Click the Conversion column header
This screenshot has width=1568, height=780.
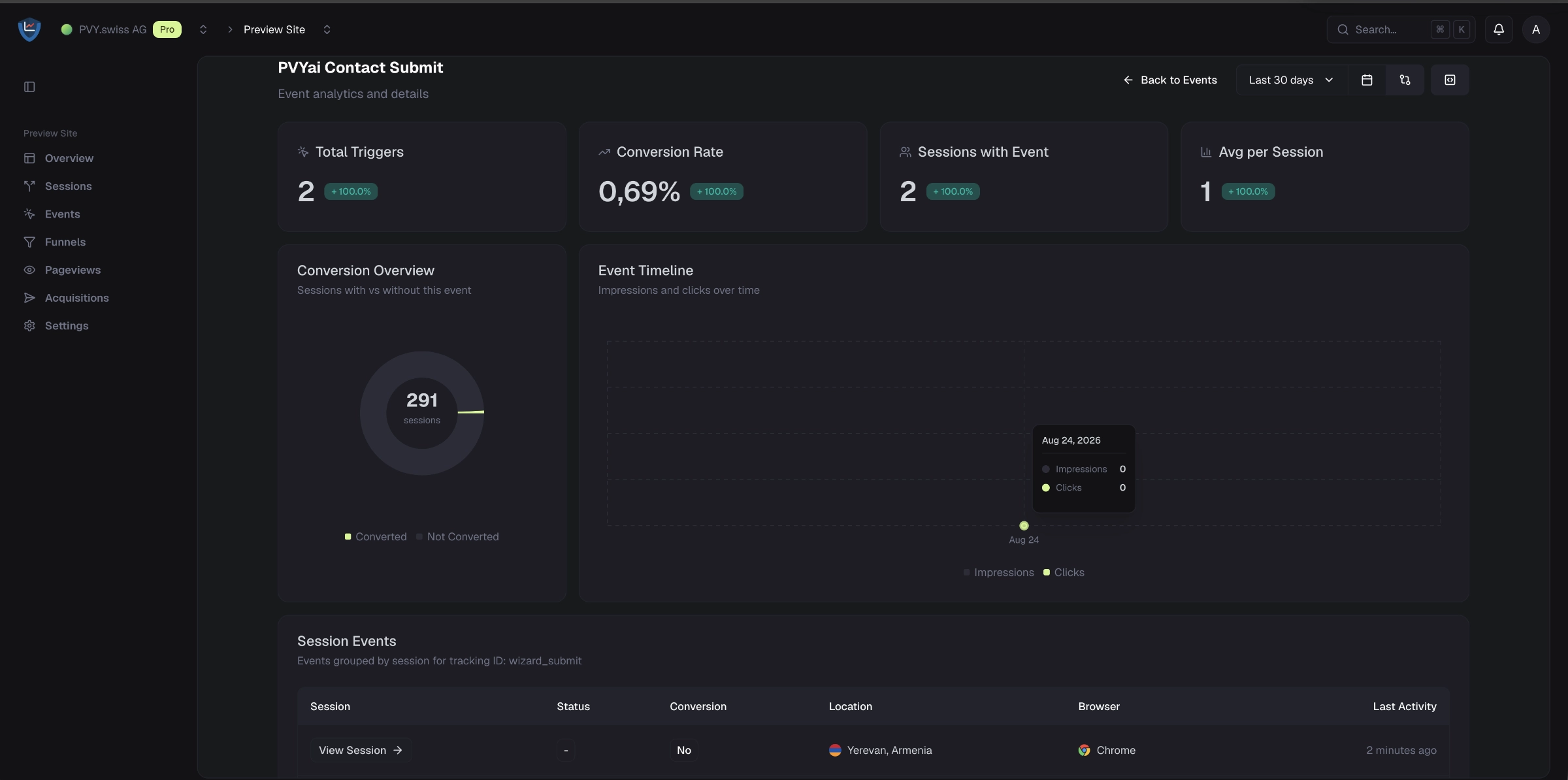[698, 706]
